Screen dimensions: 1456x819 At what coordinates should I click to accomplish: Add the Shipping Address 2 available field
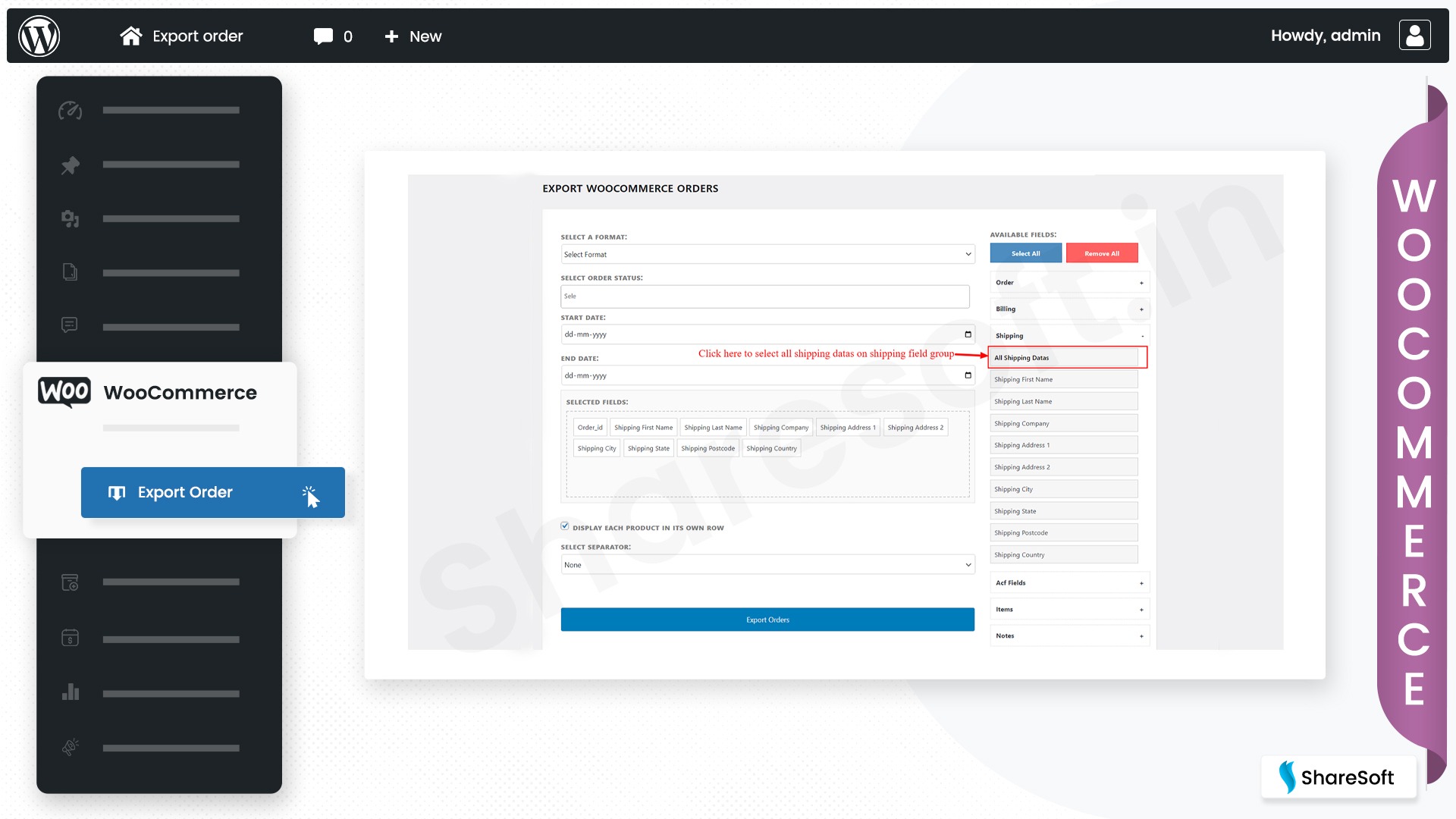pyautogui.click(x=1064, y=467)
